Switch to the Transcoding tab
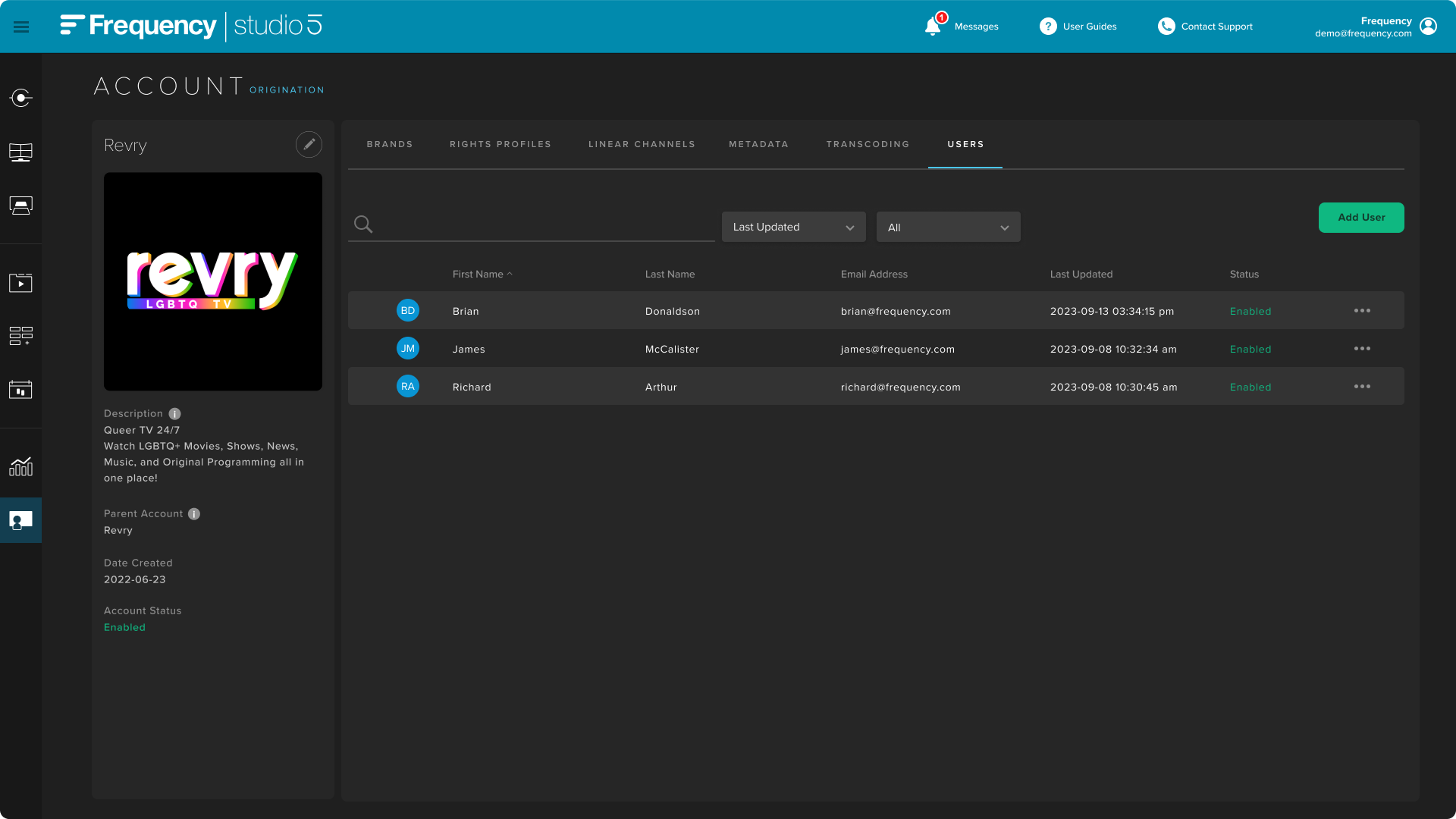Image resolution: width=1456 pixels, height=819 pixels. pos(868,144)
